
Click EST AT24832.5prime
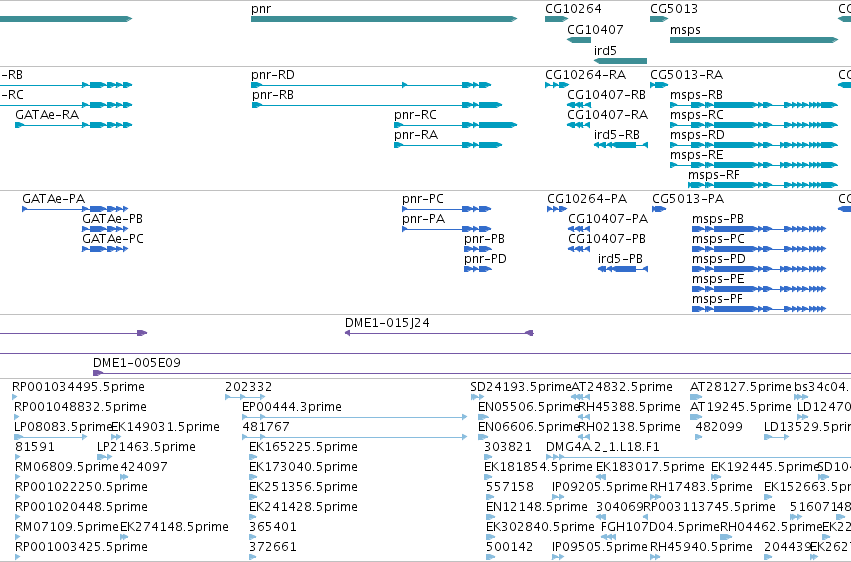click(x=622, y=387)
